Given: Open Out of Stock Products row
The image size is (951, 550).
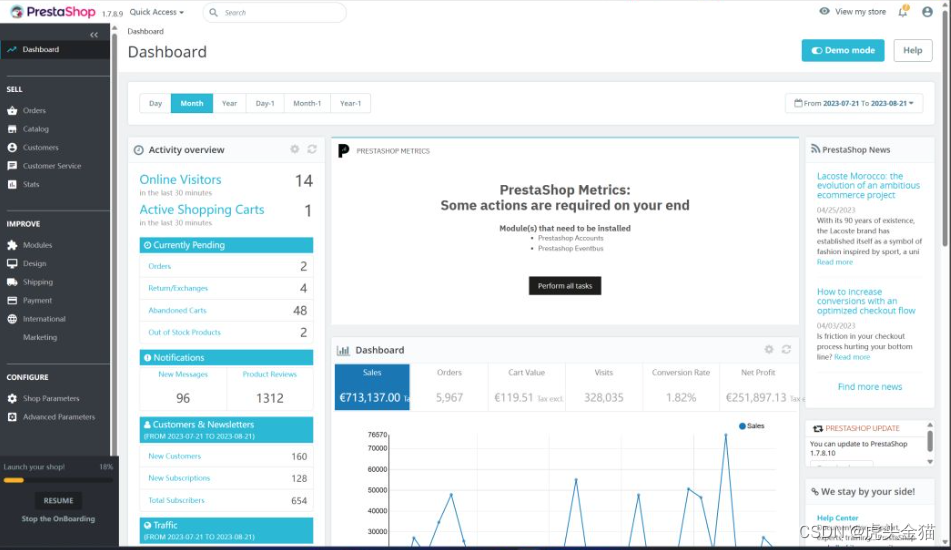Looking at the screenshot, I should point(226,332).
